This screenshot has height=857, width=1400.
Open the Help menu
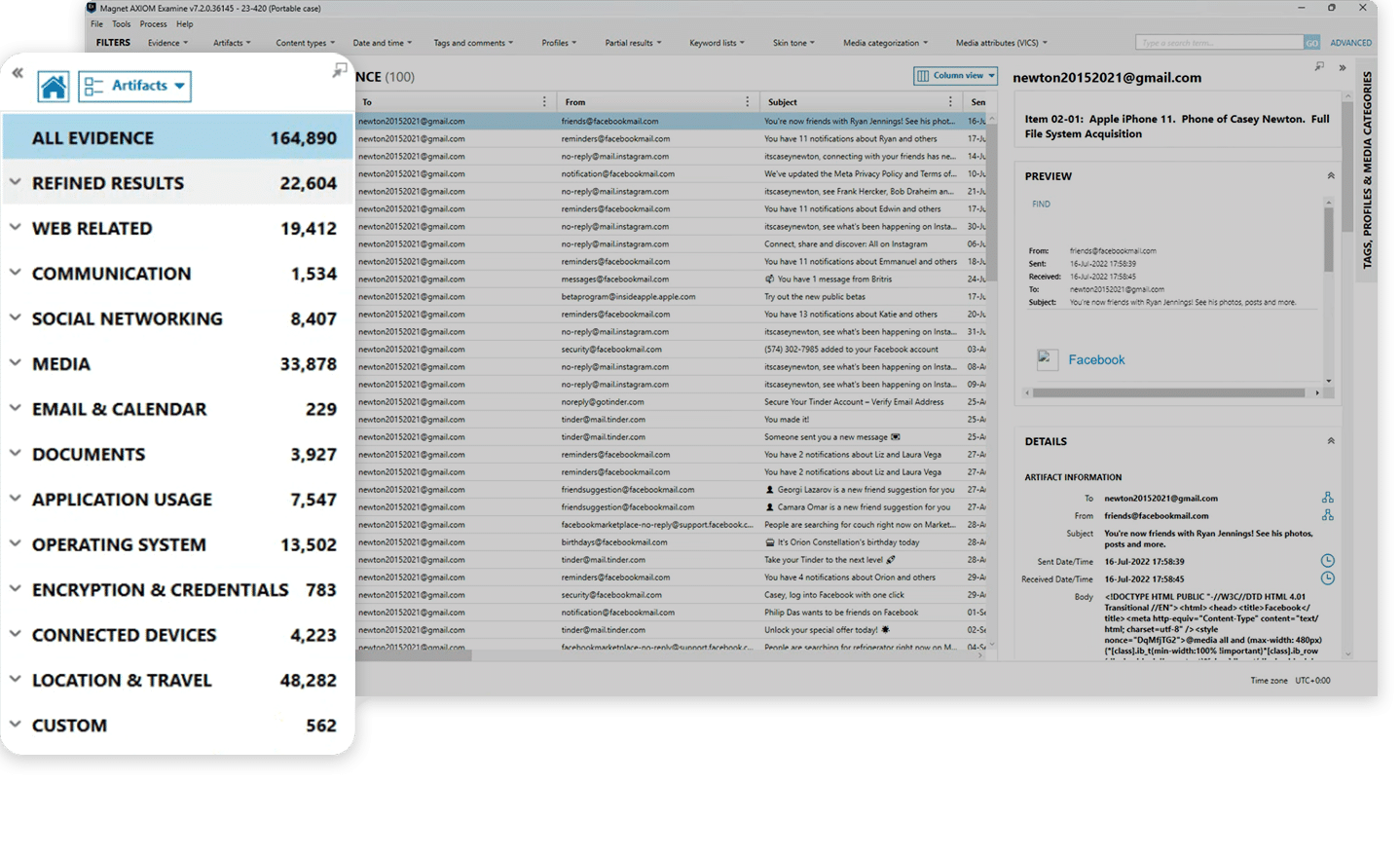(x=184, y=24)
